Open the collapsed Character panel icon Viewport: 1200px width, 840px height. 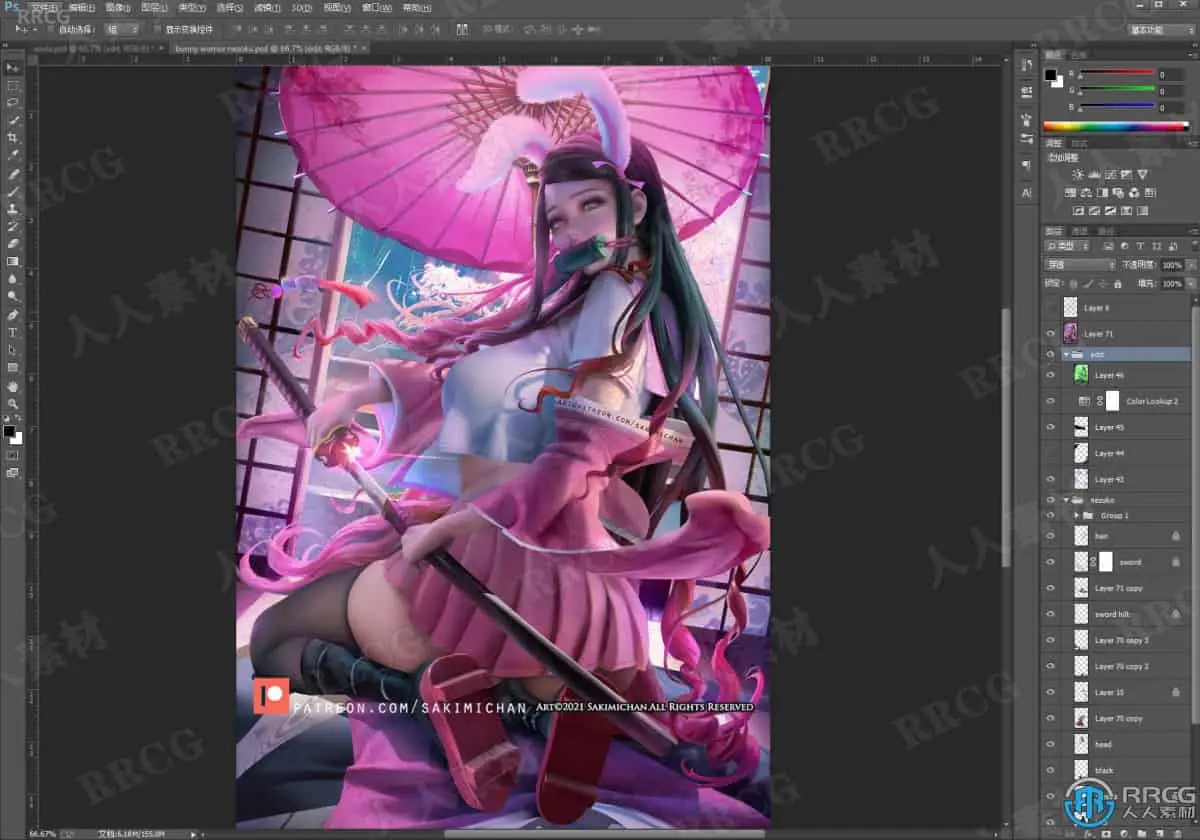[1027, 192]
